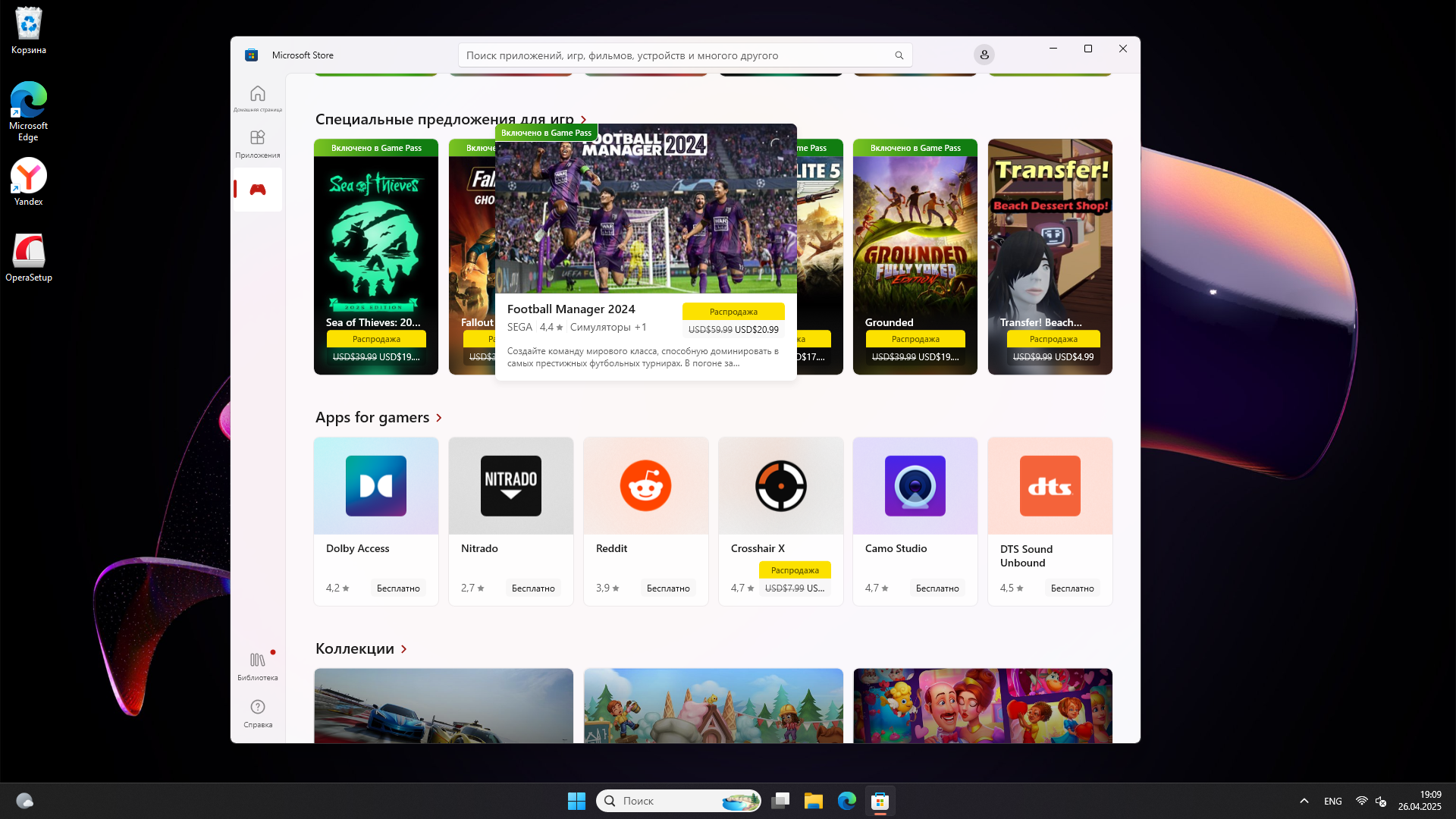Click the user profile account icon
The height and width of the screenshot is (819, 1456).
coord(984,55)
